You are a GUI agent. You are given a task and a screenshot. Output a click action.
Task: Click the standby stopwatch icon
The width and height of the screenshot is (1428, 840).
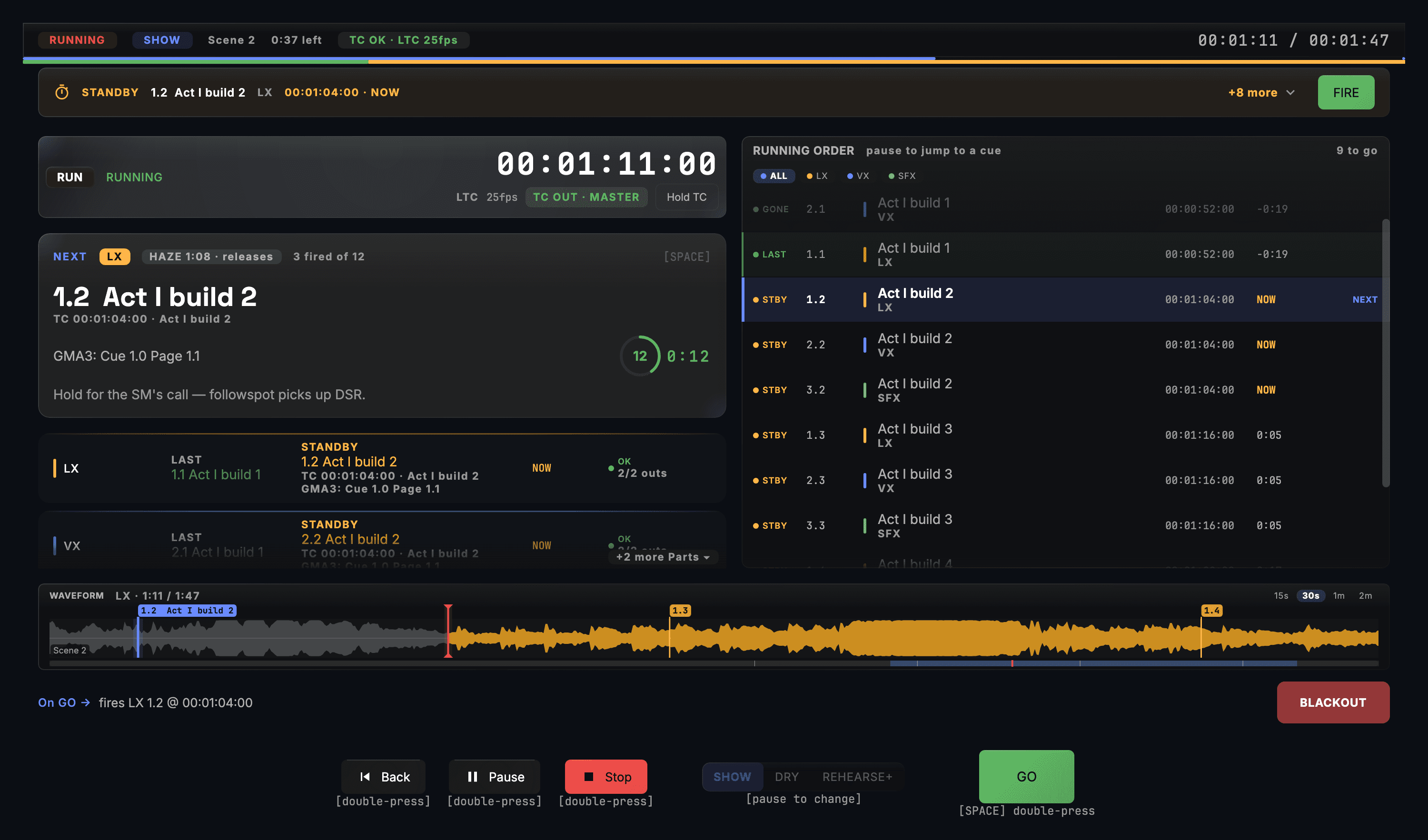(62, 92)
